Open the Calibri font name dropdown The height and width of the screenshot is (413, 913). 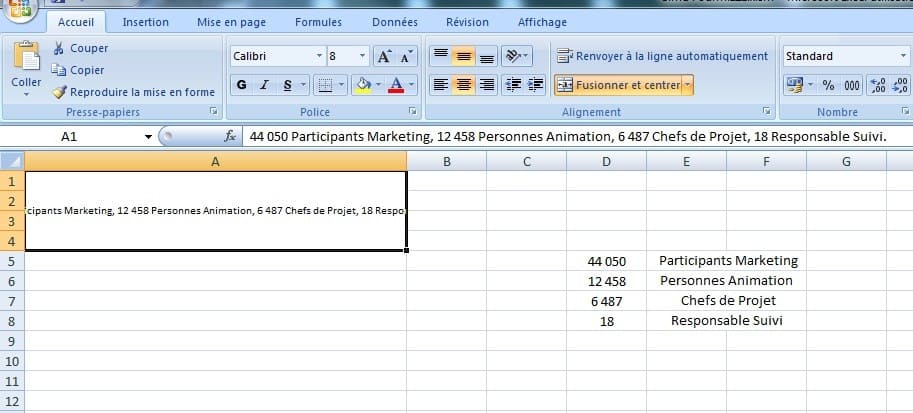319,57
